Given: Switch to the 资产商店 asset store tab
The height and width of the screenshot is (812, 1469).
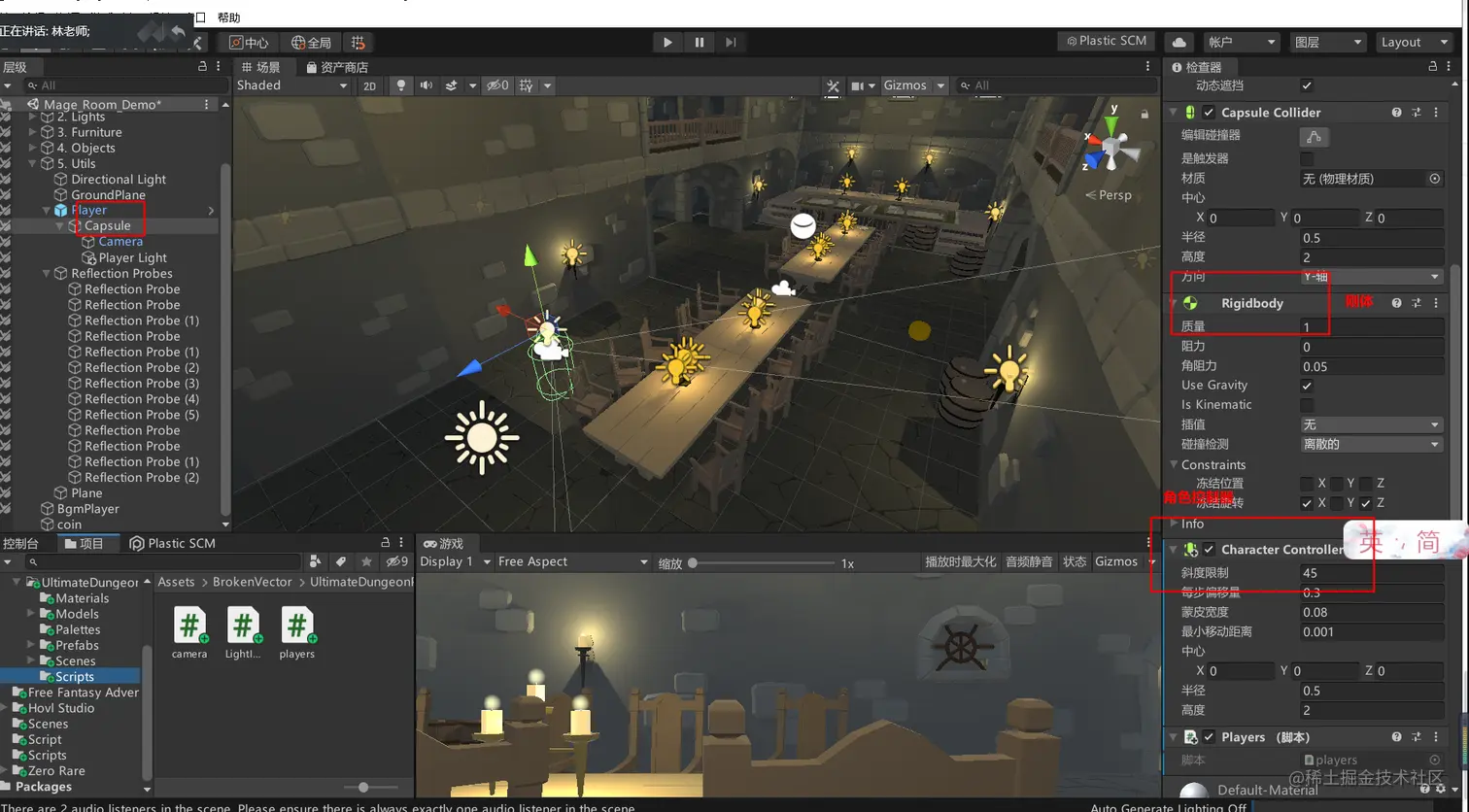Looking at the screenshot, I should point(336,67).
